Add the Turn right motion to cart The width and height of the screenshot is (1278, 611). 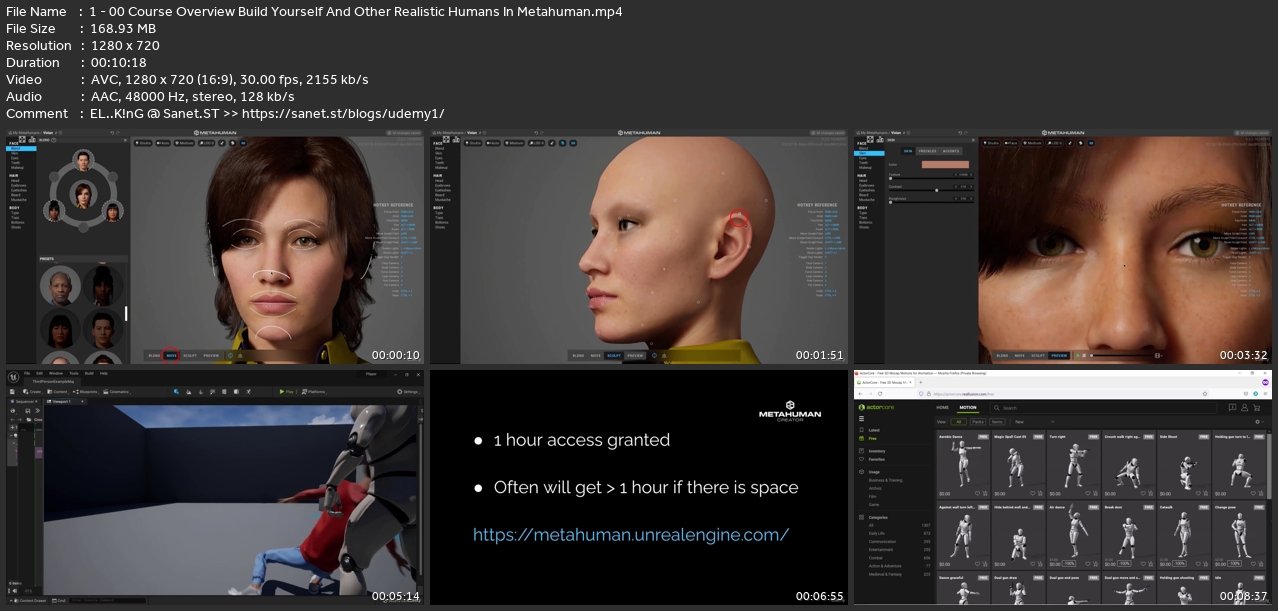[1095, 493]
